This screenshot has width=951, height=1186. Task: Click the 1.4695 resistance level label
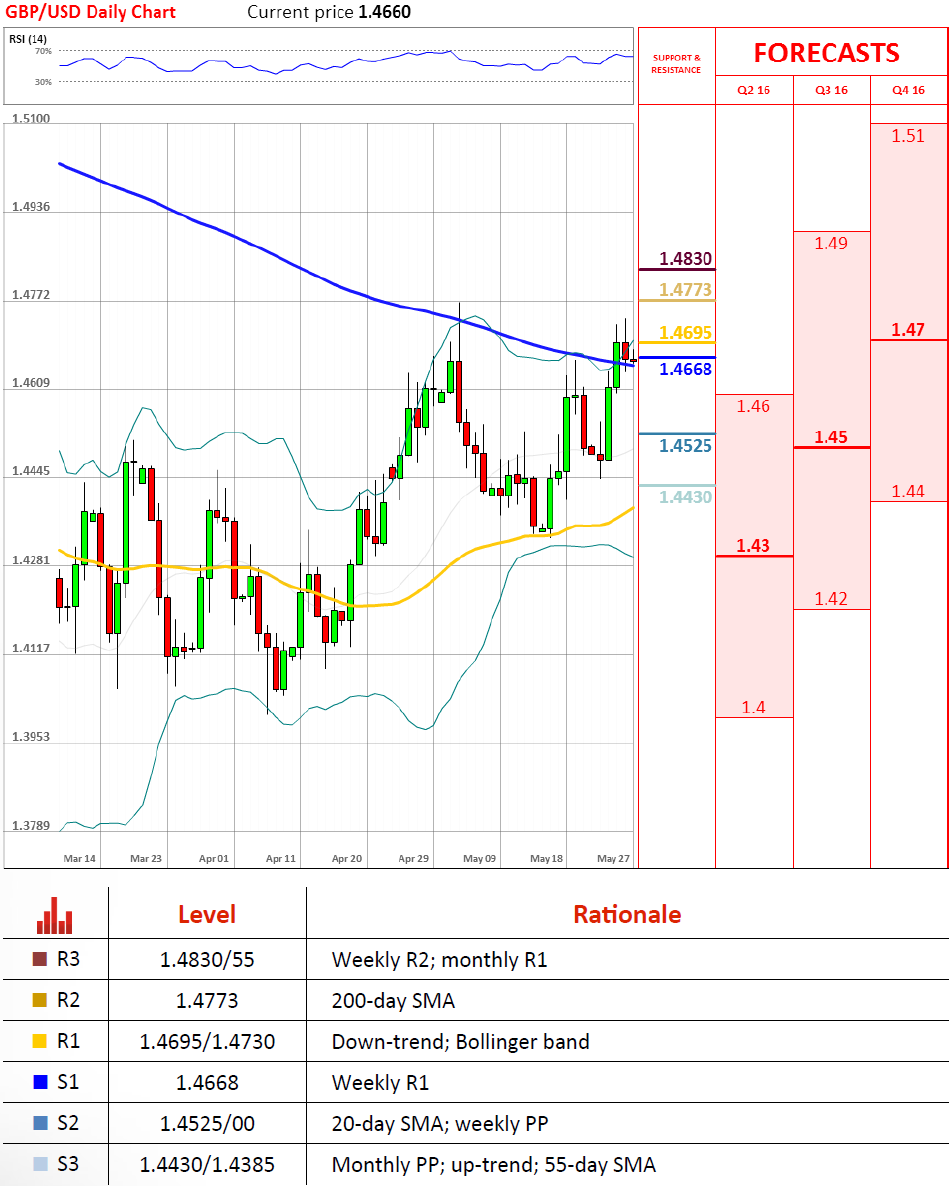(685, 333)
